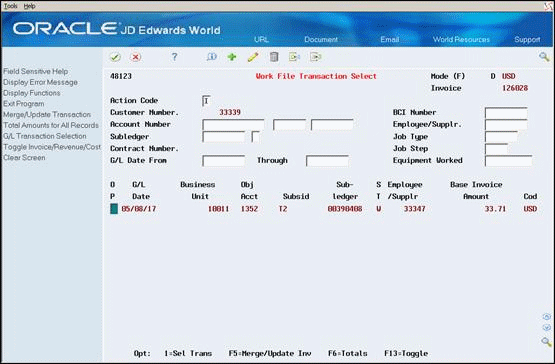The height and width of the screenshot is (364, 555).
Task: Click the G/L Date From field
Action: click(x=223, y=161)
